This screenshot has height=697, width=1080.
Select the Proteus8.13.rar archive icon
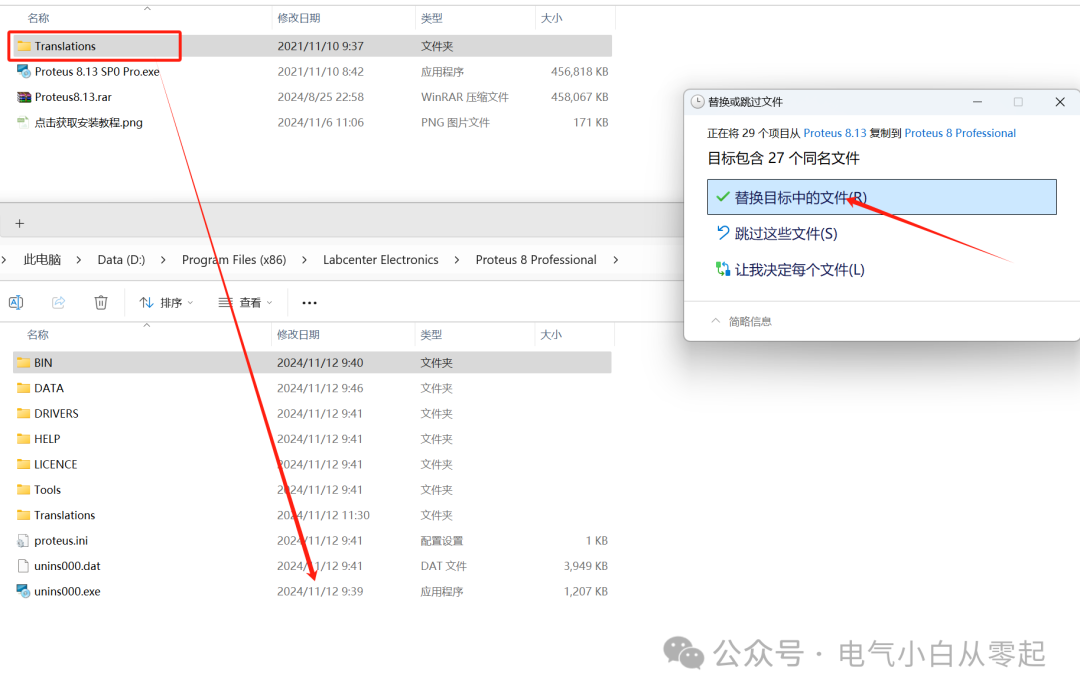click(x=24, y=97)
